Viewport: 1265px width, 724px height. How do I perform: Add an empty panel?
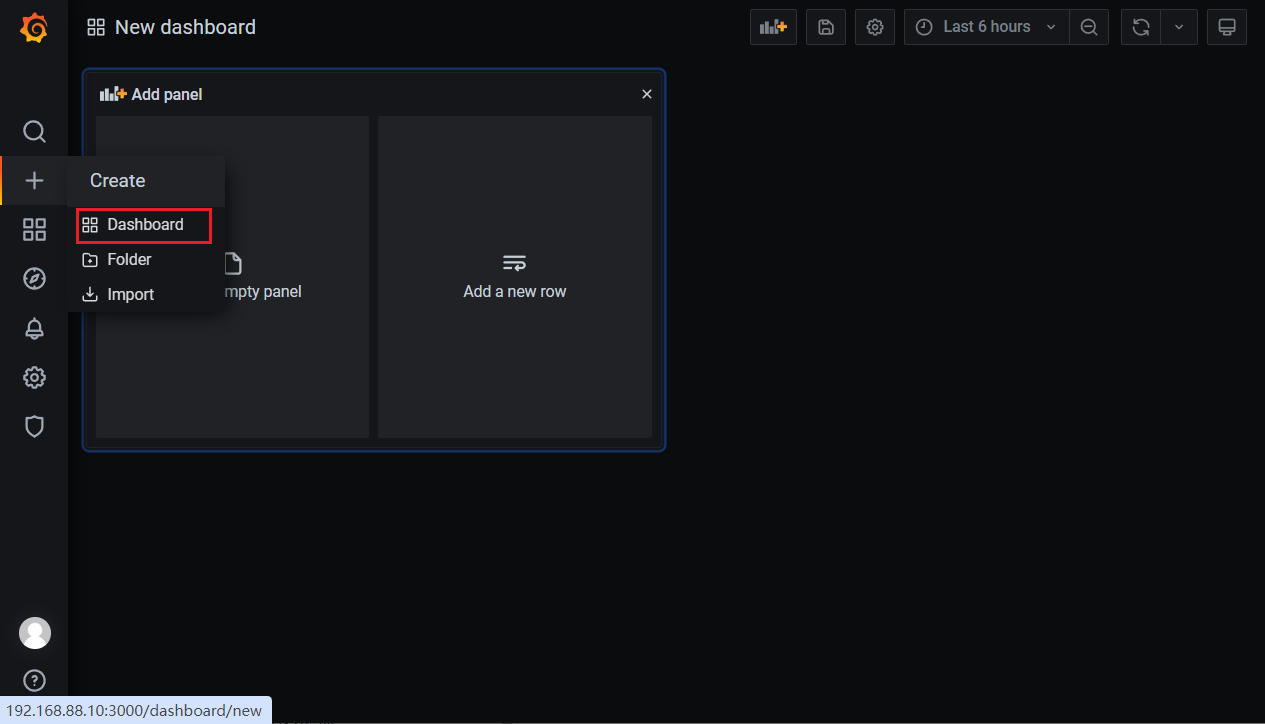click(x=233, y=277)
